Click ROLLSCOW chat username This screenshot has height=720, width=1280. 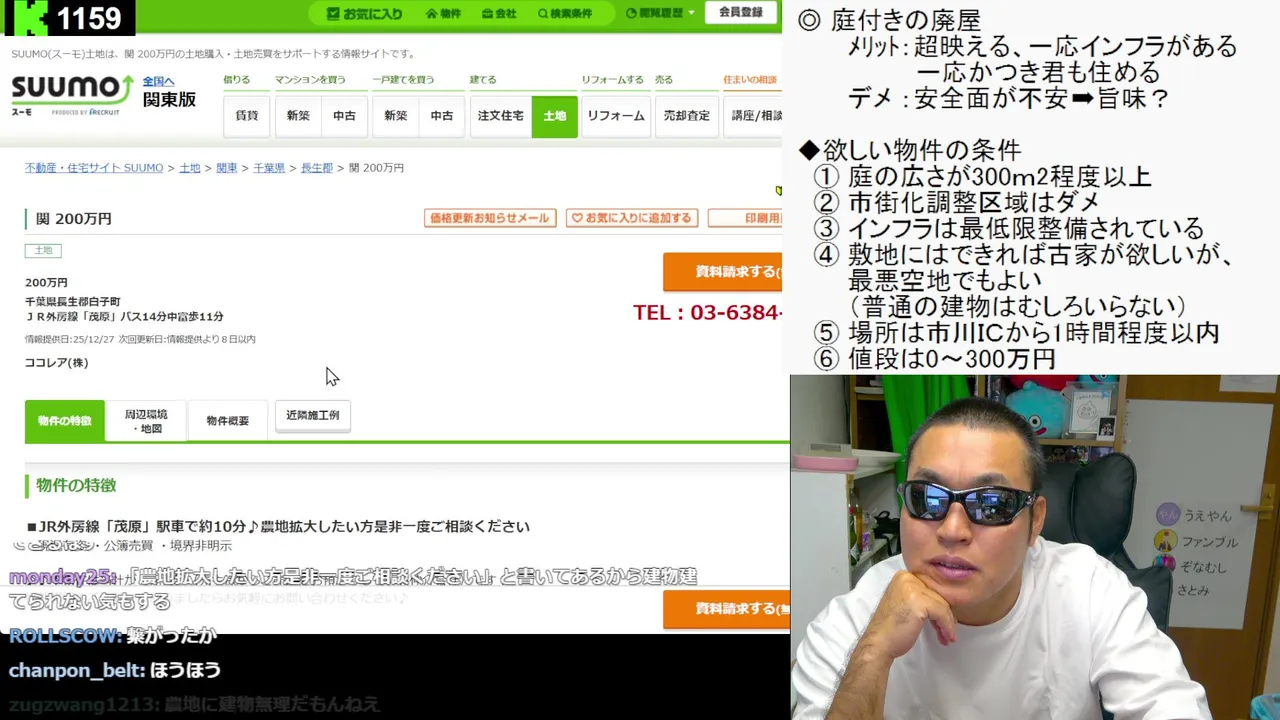(63, 636)
